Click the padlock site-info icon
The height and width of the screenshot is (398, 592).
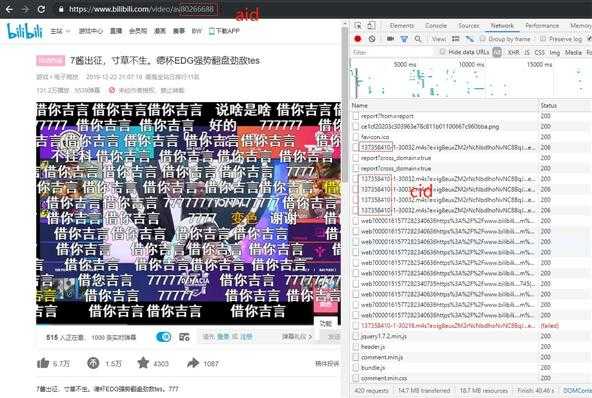point(61,9)
